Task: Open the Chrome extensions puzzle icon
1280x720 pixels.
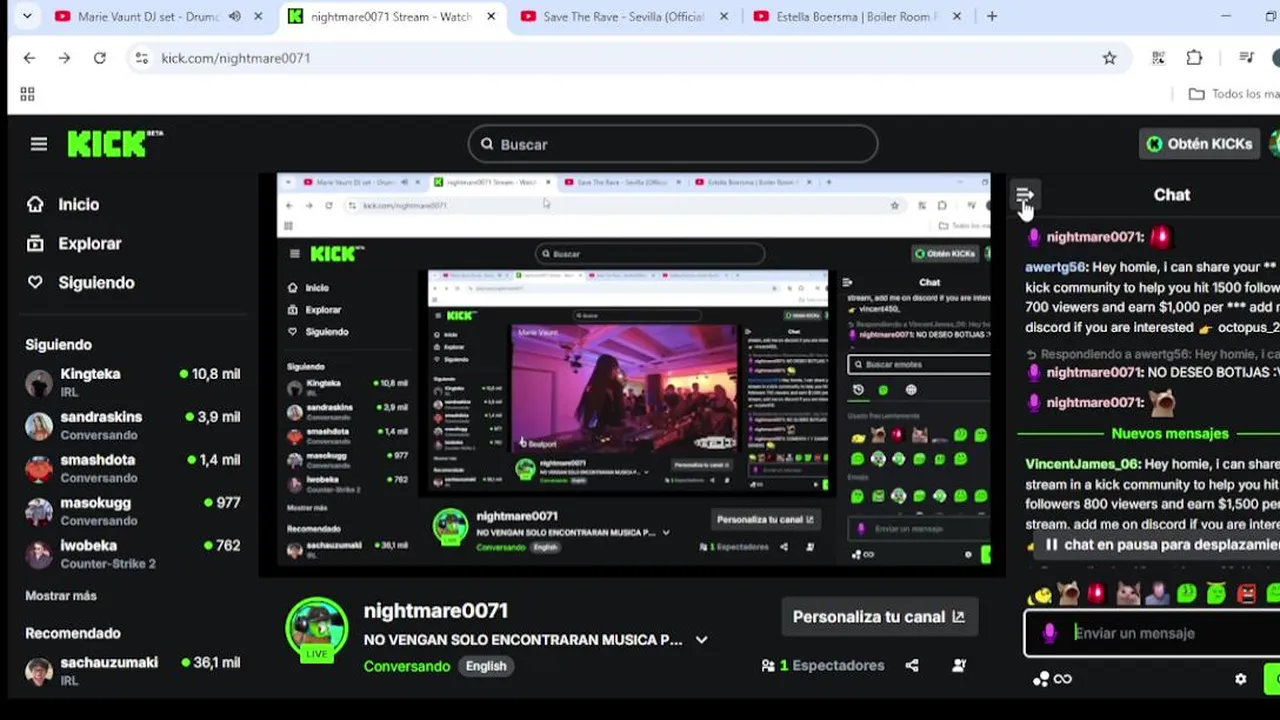Action: click(x=1194, y=58)
